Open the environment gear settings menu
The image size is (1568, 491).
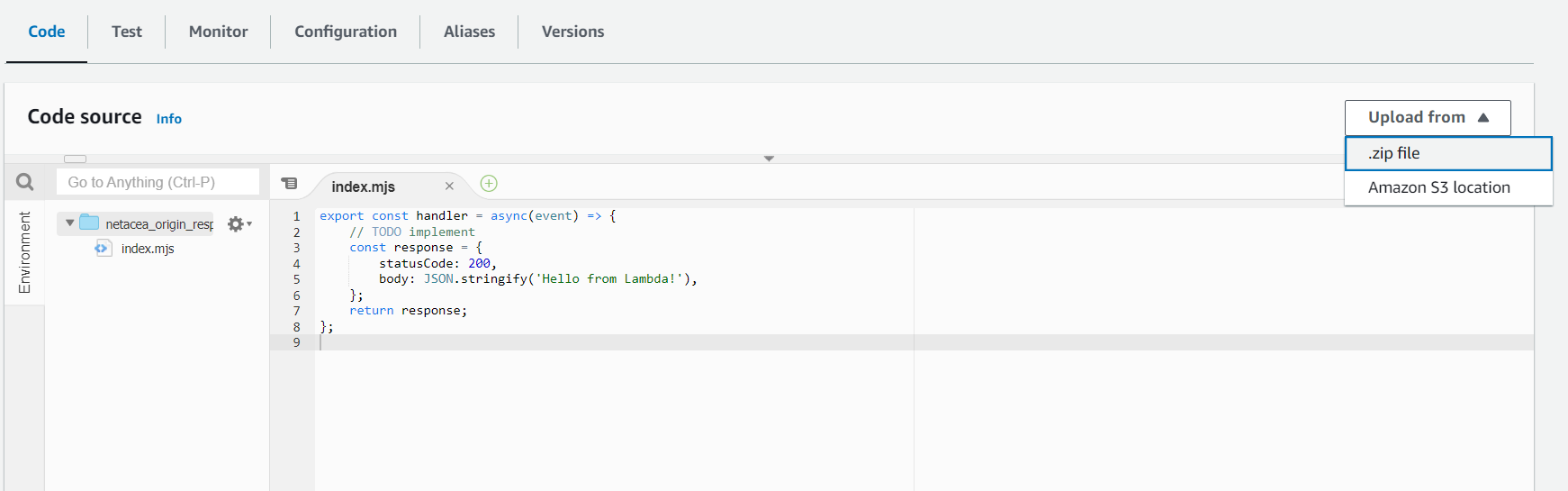(x=238, y=224)
